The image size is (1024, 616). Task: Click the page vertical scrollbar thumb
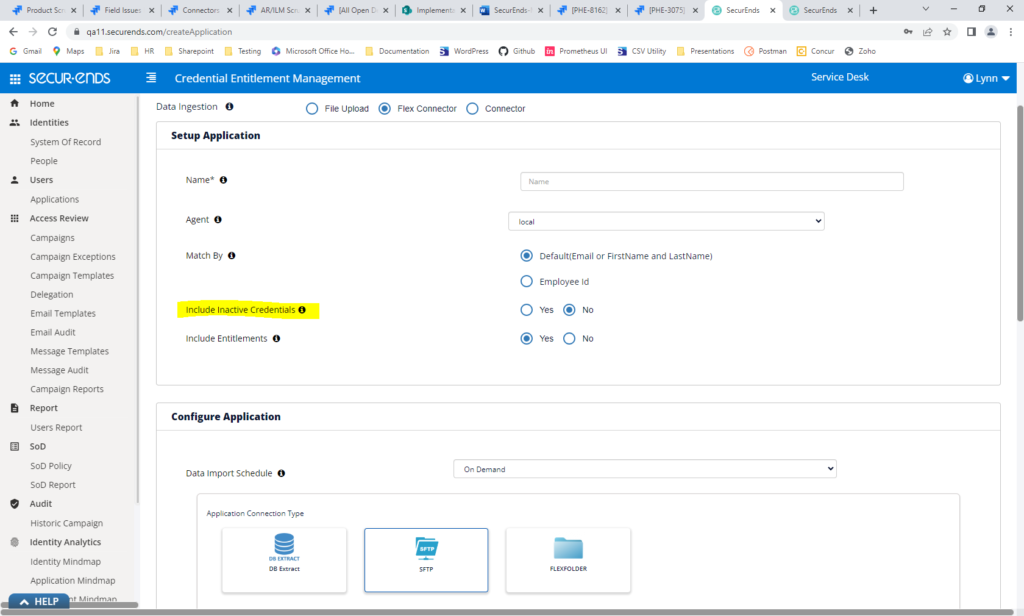[1019, 213]
